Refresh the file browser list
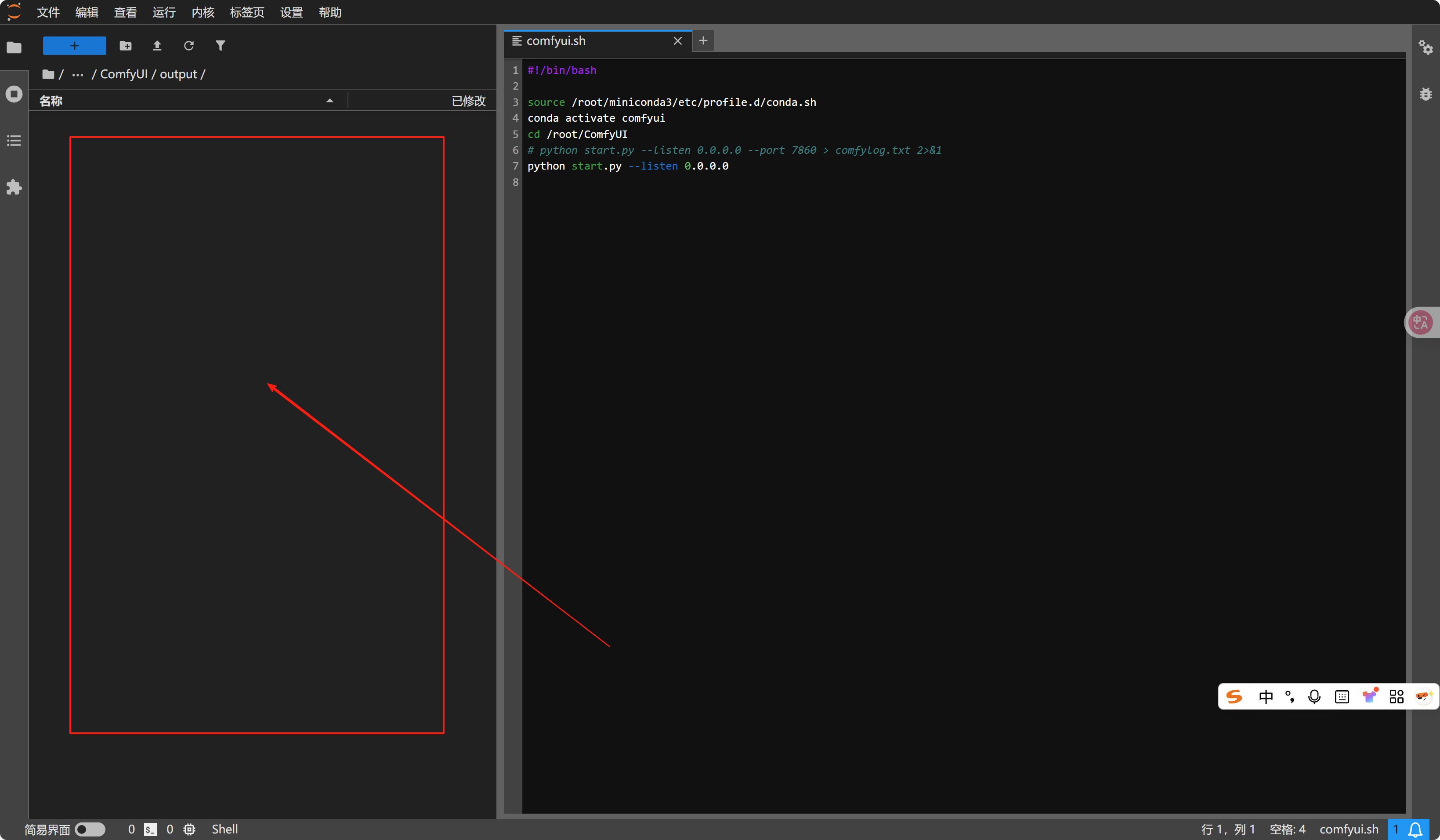 click(188, 46)
